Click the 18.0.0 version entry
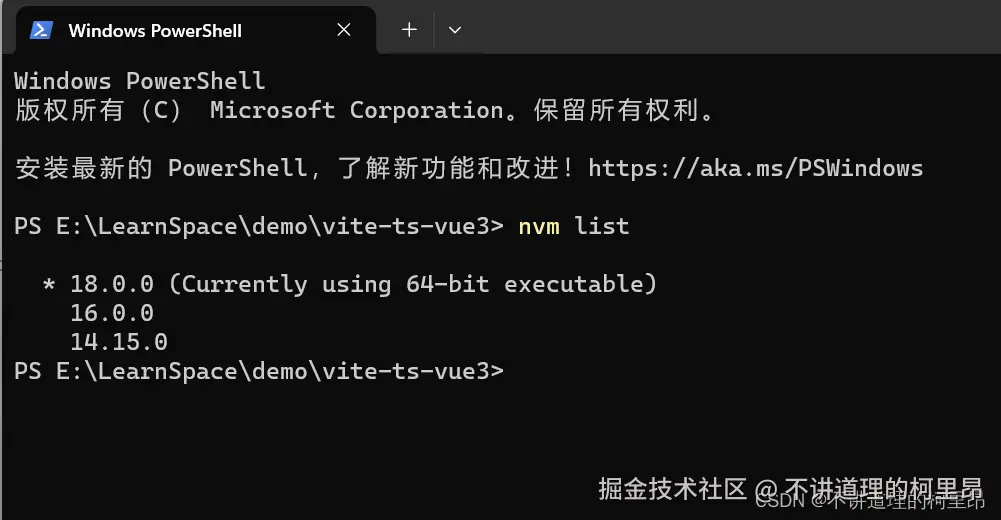Viewport: 1001px width, 520px height. click(x=111, y=284)
